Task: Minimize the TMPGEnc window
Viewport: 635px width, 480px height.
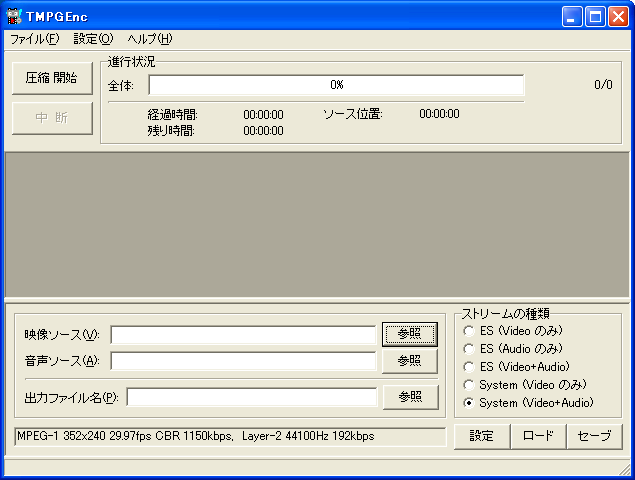Action: click(x=571, y=17)
